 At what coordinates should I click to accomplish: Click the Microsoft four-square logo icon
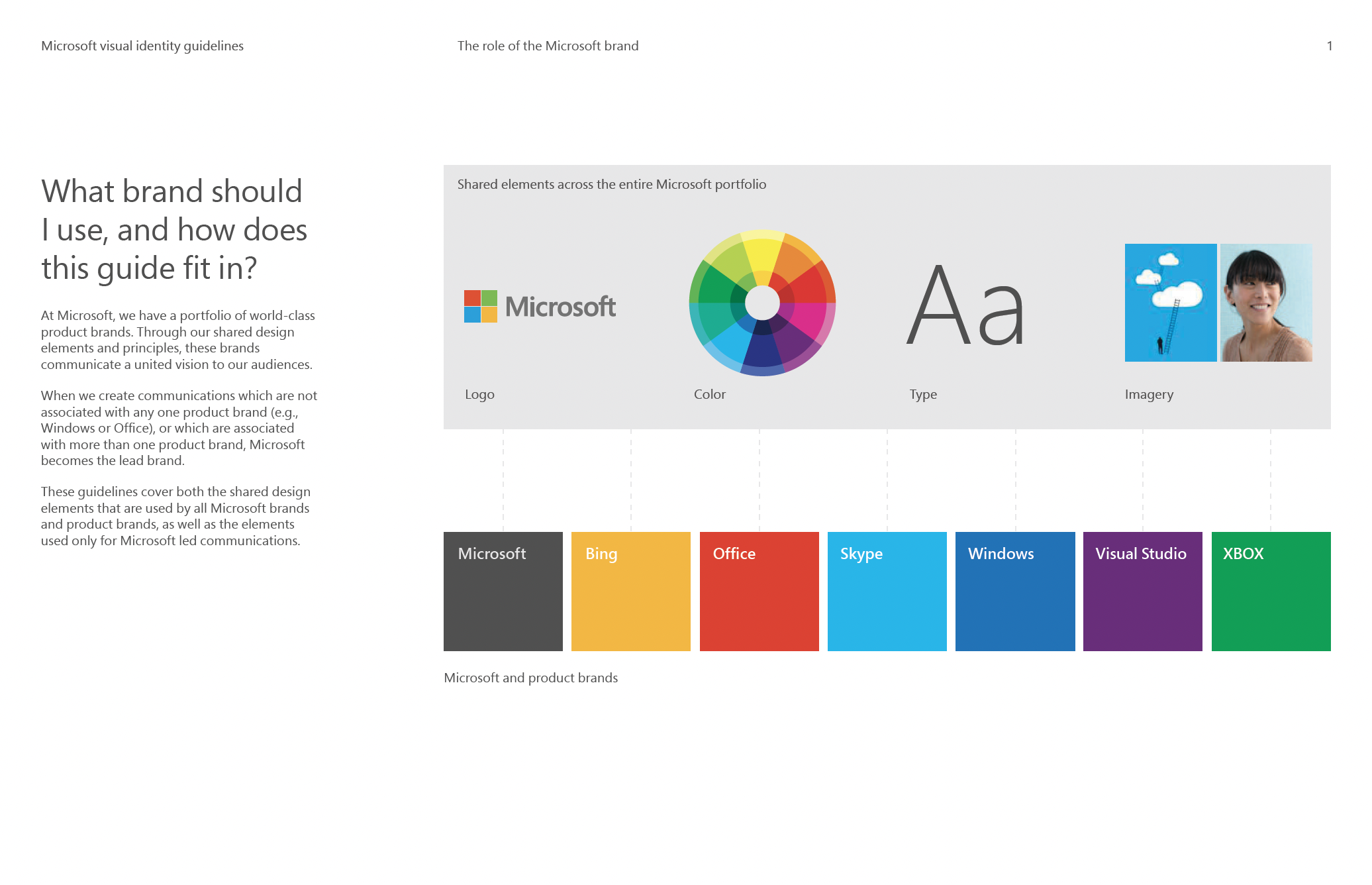point(480,306)
